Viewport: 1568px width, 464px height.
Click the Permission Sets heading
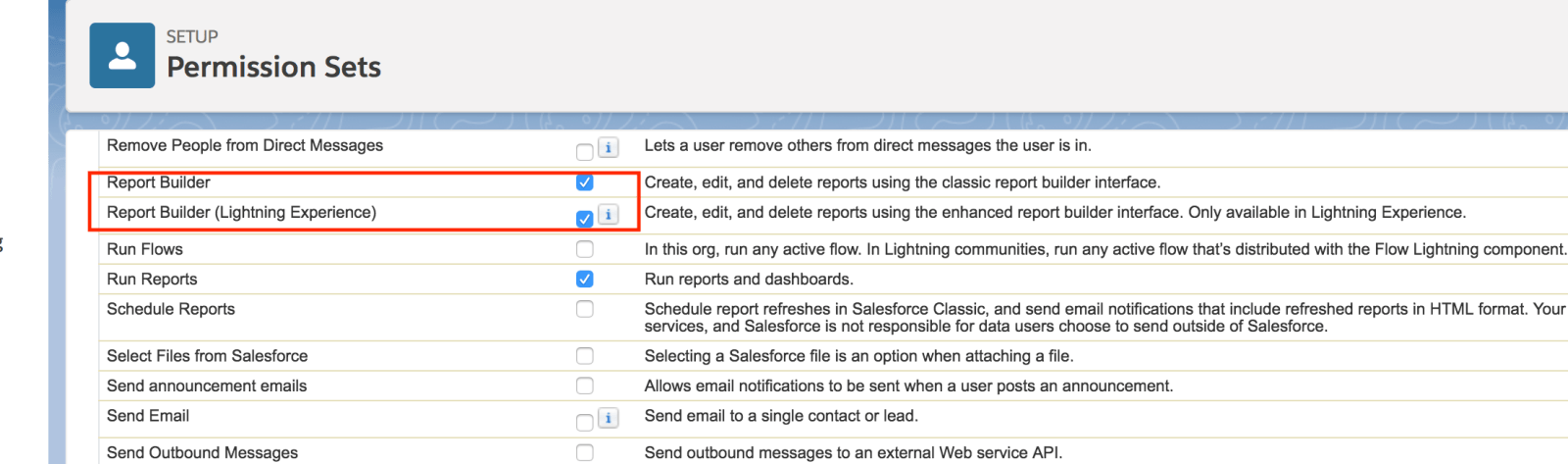[273, 67]
